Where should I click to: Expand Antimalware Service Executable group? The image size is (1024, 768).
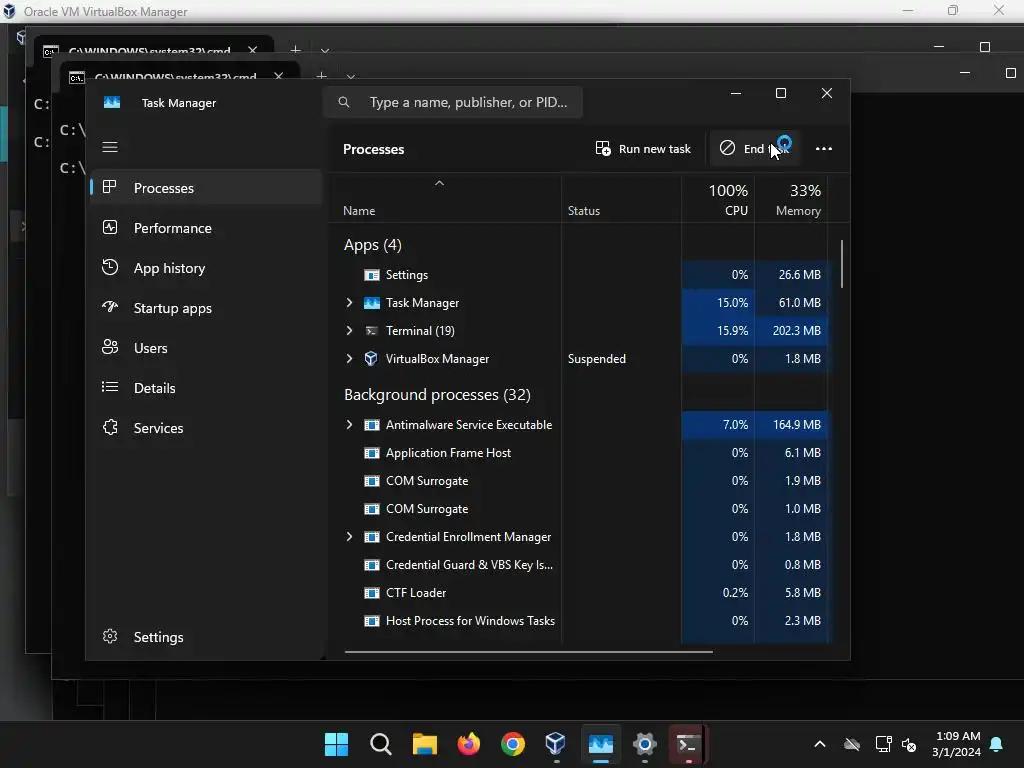(349, 424)
